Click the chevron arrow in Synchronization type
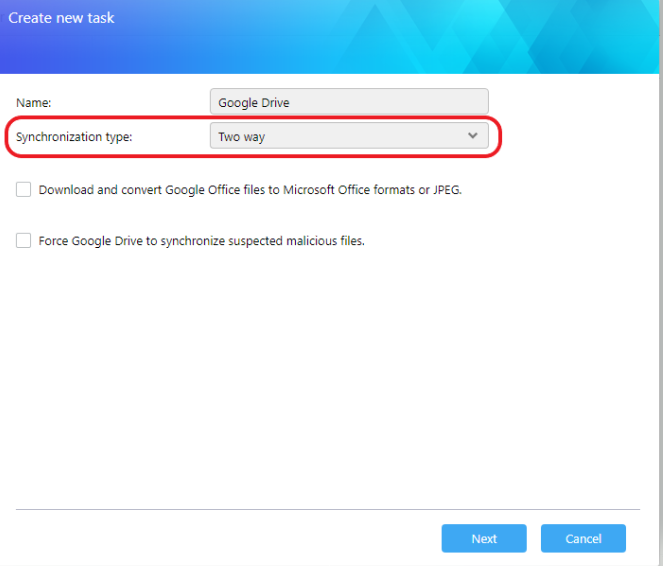The image size is (663, 566). (x=472, y=136)
